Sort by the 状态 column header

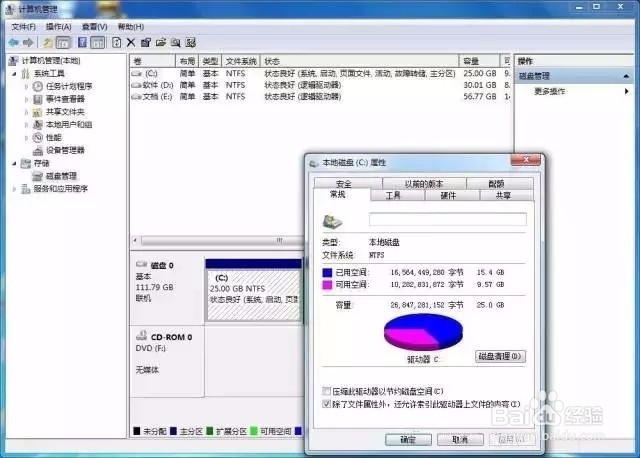coord(360,61)
